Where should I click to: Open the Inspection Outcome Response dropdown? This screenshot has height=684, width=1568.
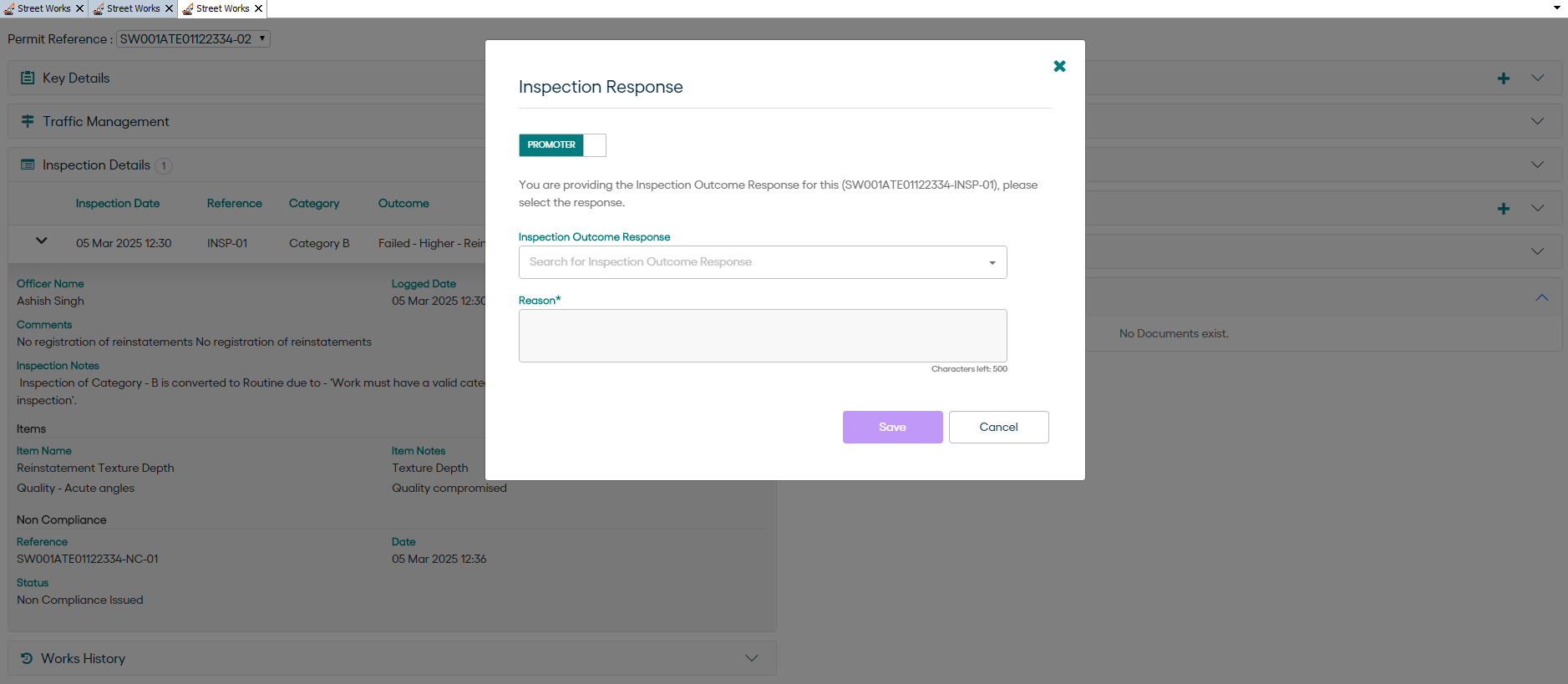point(762,262)
